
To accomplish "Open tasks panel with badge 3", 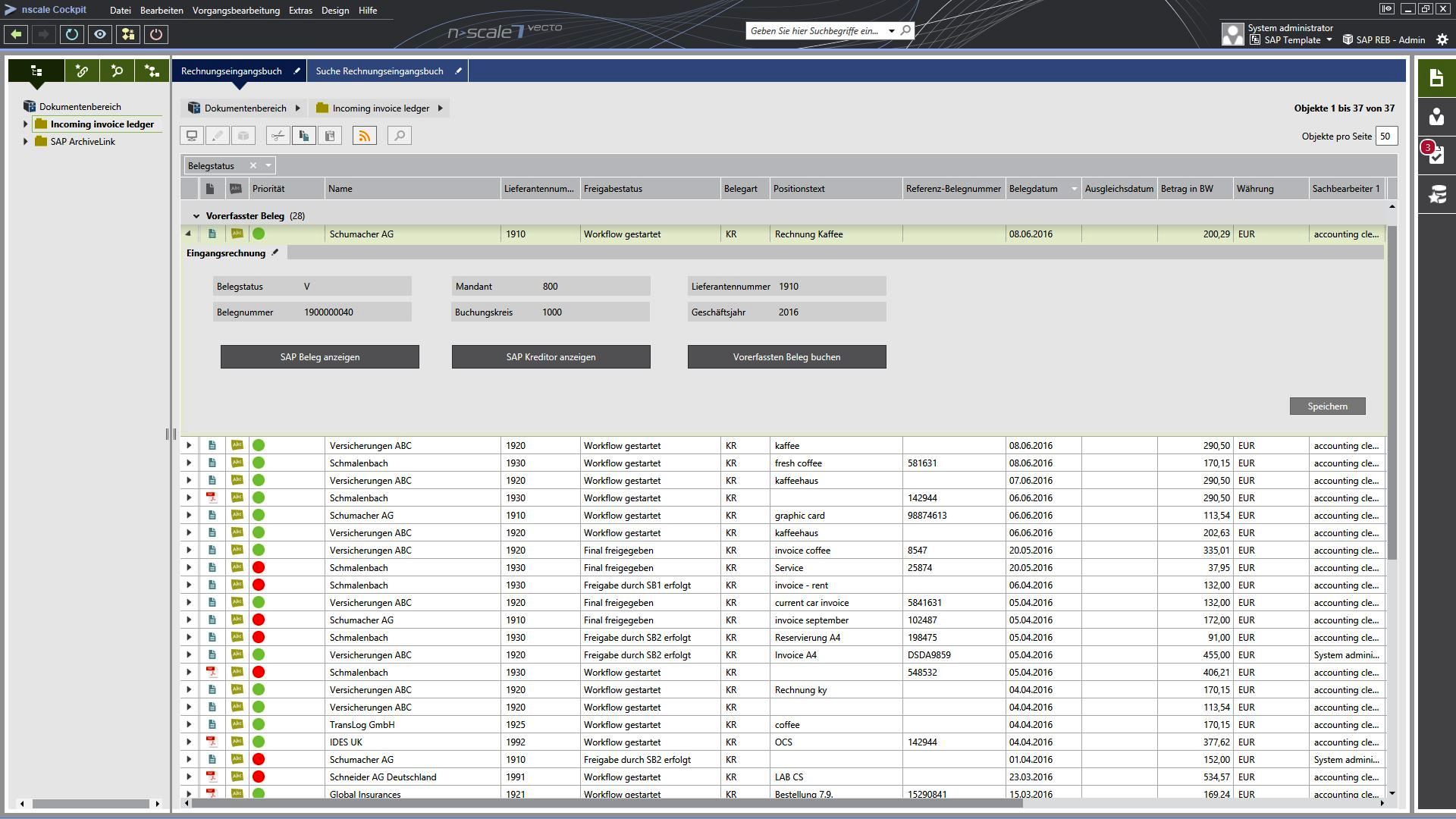I will 1436,155.
